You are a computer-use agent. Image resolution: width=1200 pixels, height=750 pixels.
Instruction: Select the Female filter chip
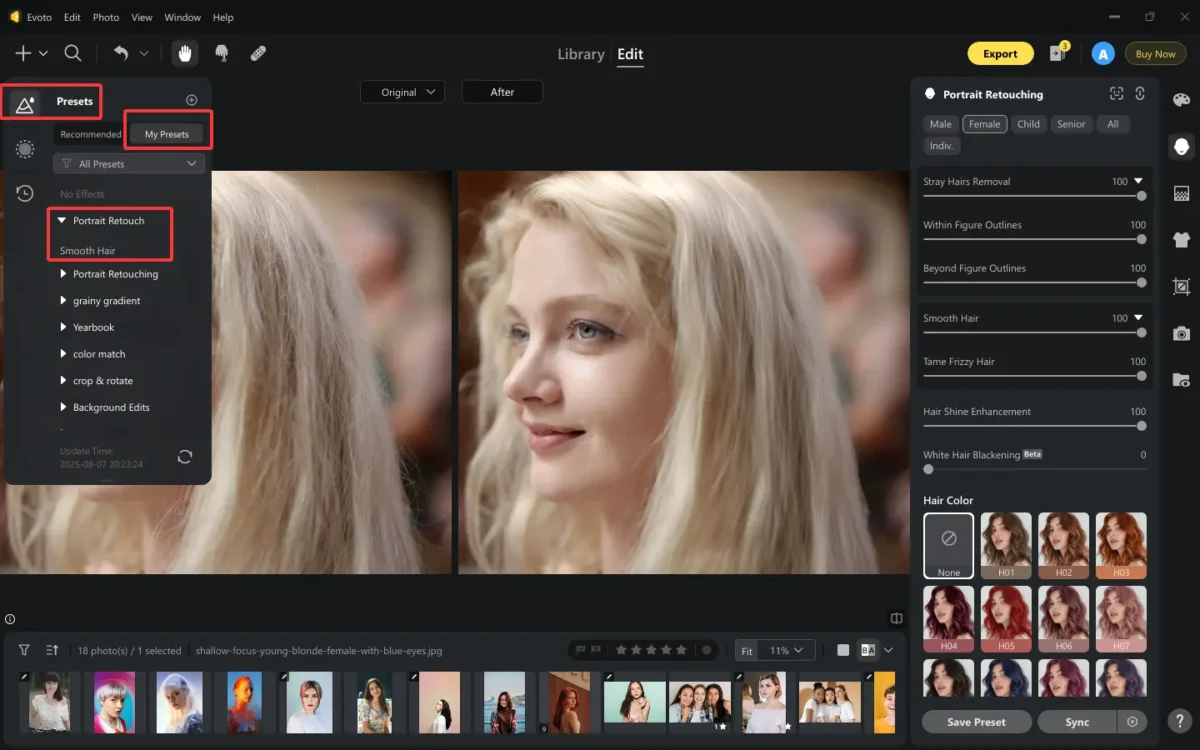pyautogui.click(x=984, y=124)
